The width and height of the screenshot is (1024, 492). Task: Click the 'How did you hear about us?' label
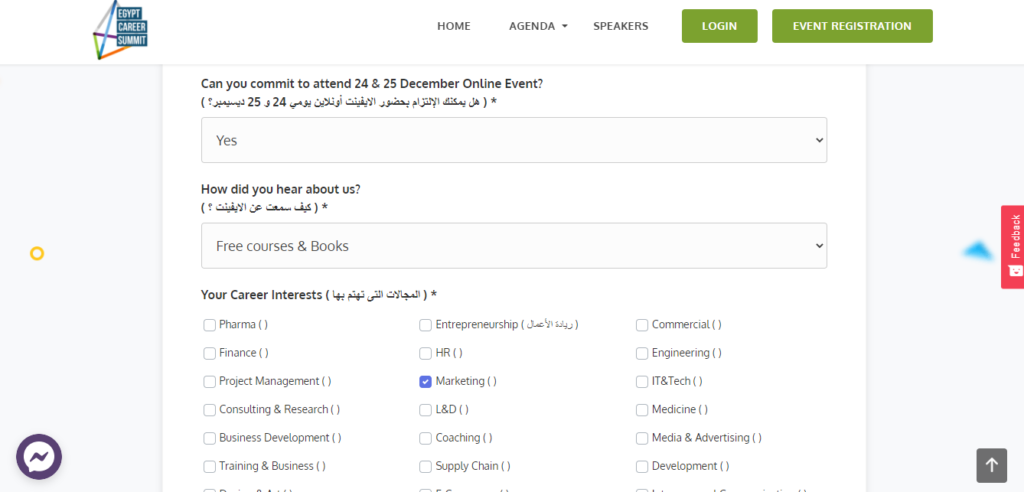coord(281,189)
